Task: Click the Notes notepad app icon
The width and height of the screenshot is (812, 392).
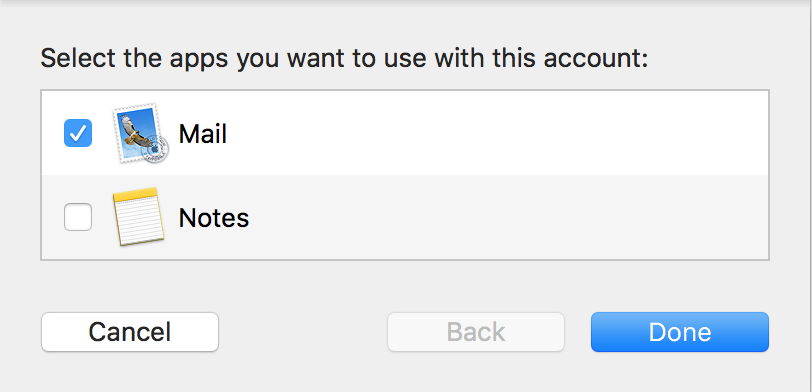Action: pos(138,216)
